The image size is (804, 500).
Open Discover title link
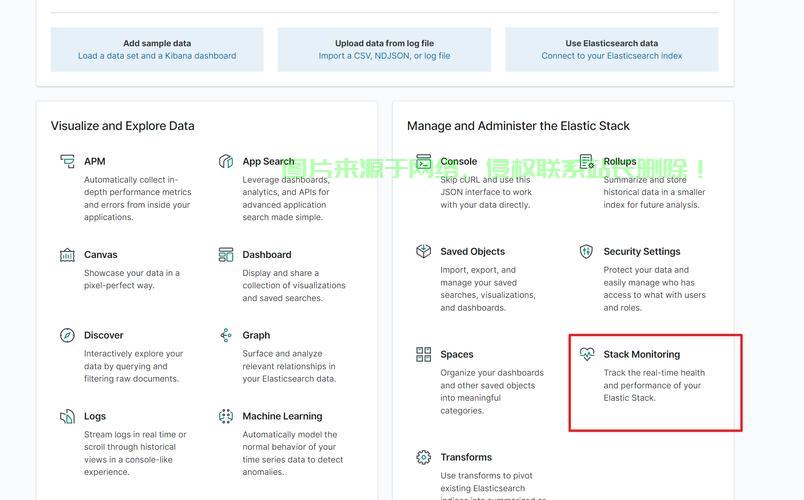coord(104,335)
